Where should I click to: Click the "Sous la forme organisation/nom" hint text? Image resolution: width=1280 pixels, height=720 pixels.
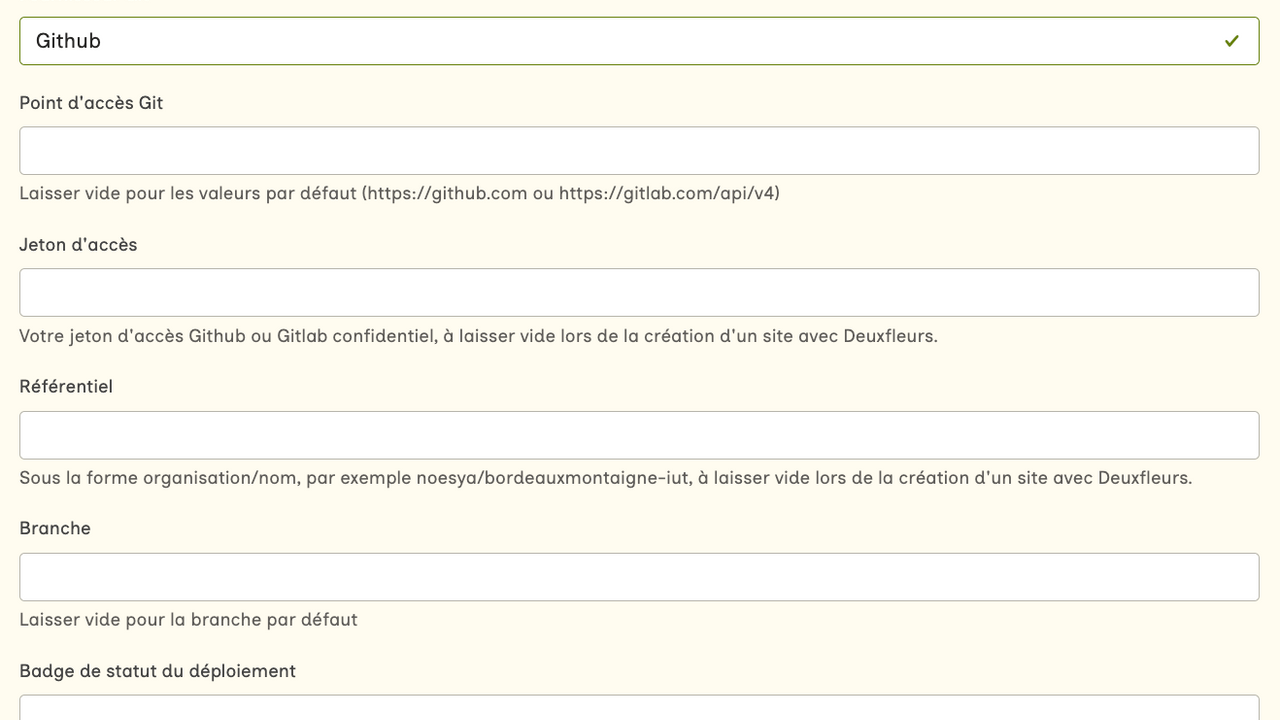point(160,478)
